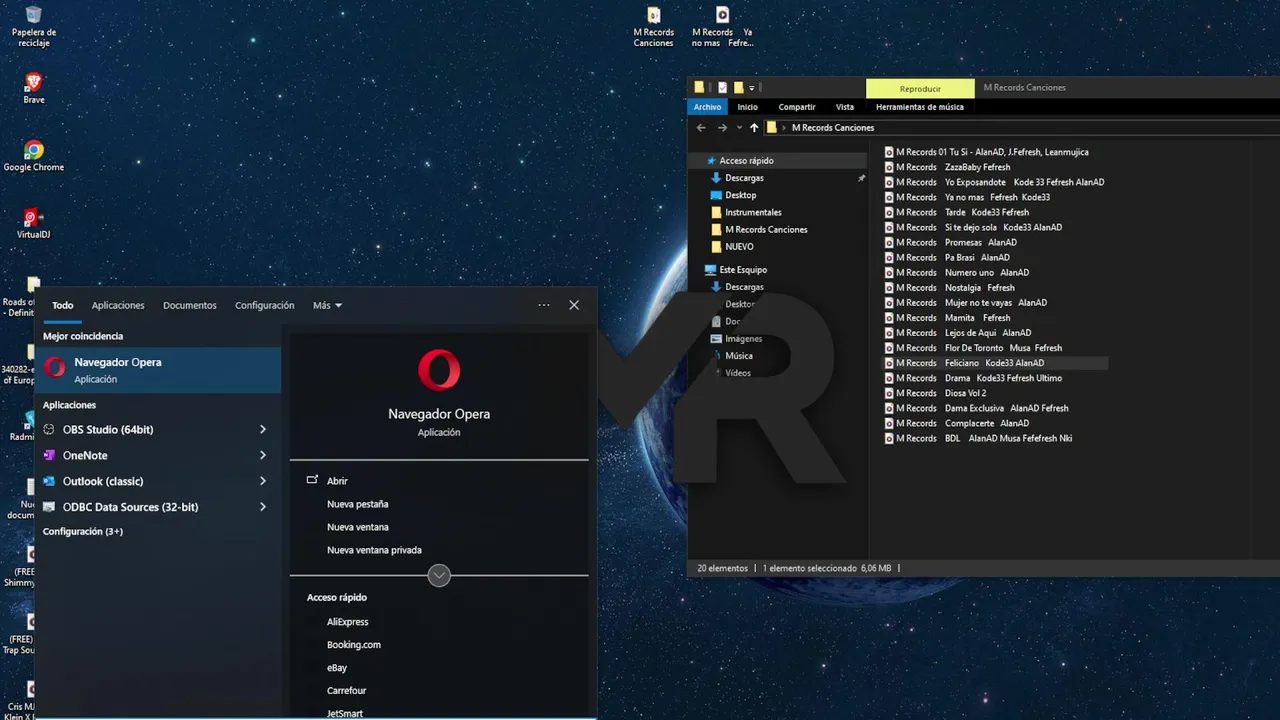
Task: Open the Inicio ribbon tab in Explorer
Action: tap(748, 107)
